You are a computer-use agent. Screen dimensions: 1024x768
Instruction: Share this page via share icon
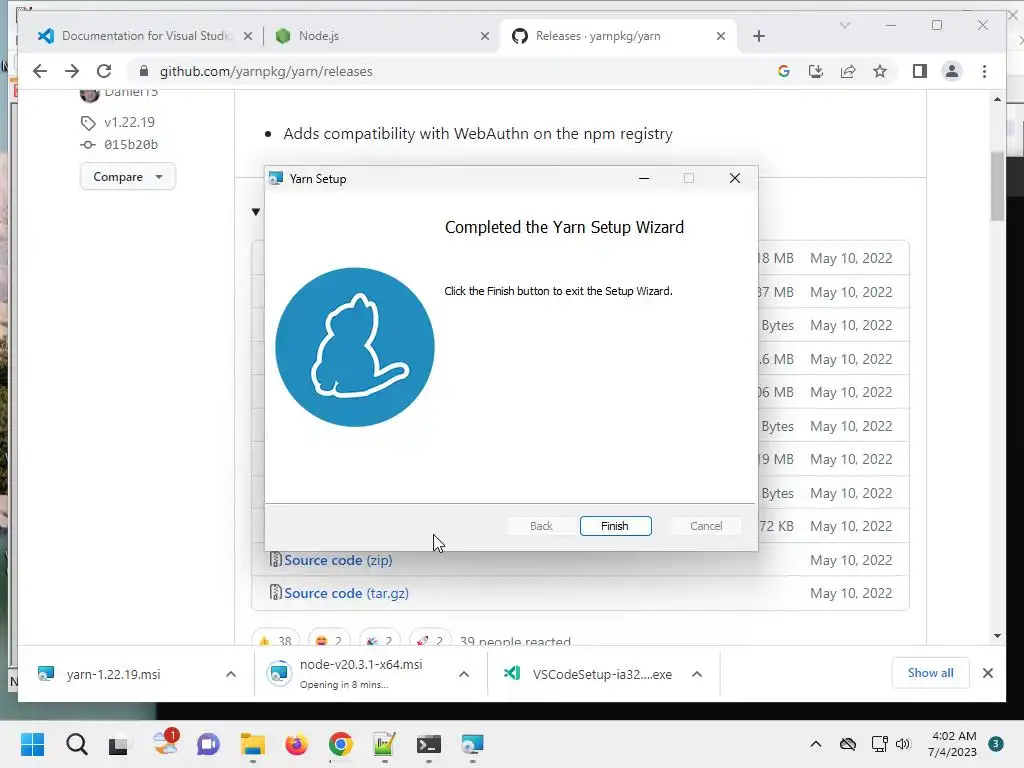[x=848, y=71]
